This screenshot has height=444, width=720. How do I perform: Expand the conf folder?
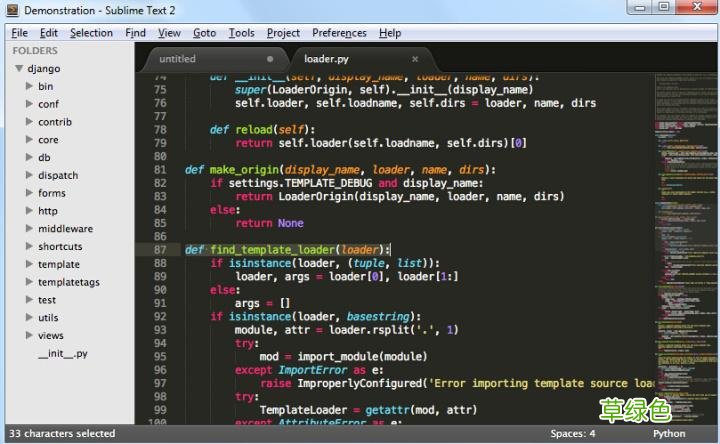(x=29, y=104)
